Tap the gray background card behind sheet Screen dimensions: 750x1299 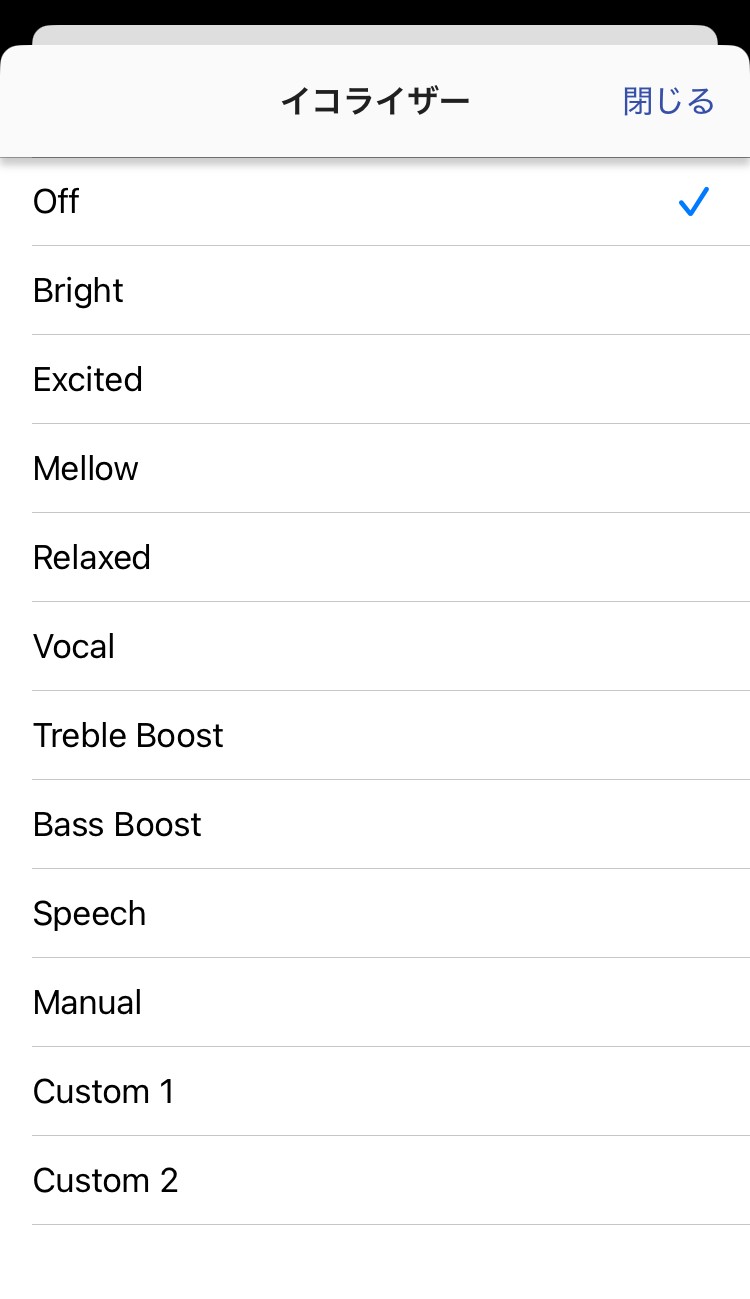pyautogui.click(x=375, y=34)
